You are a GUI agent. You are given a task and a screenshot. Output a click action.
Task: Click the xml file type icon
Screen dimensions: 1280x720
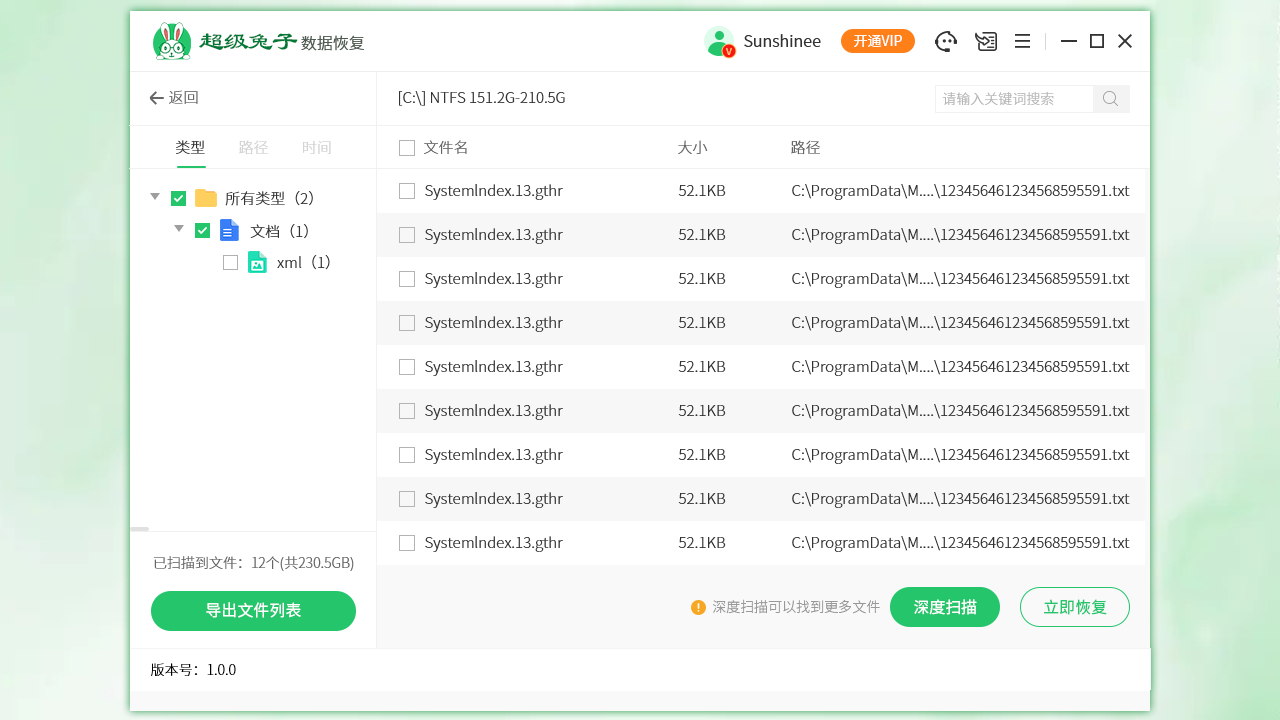[x=257, y=263]
